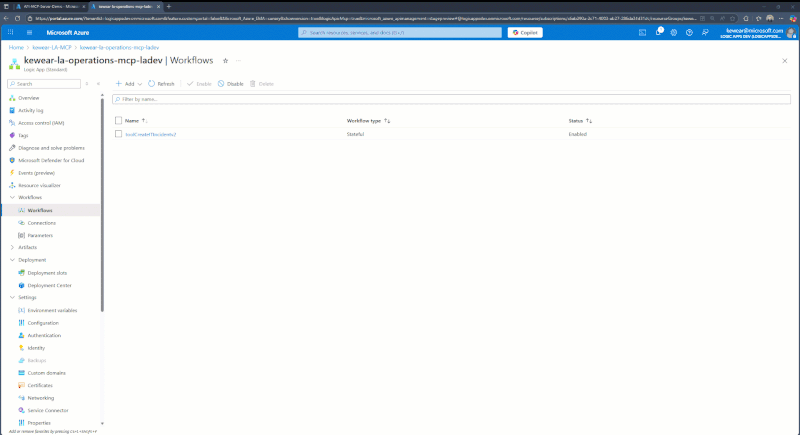Screen dimensions: 800x435
Task: Click Disable in the command bar
Action: 231,84
